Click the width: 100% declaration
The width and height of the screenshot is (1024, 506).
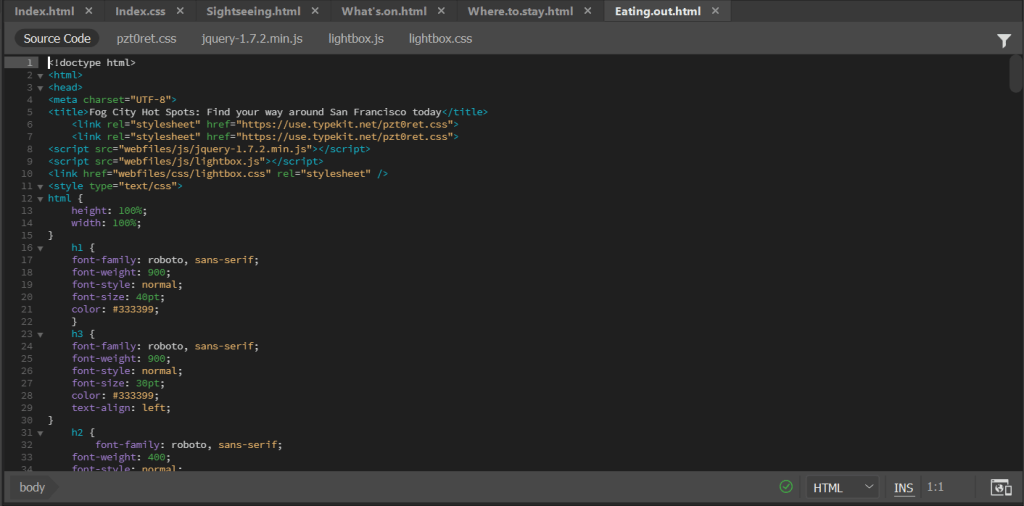point(106,223)
